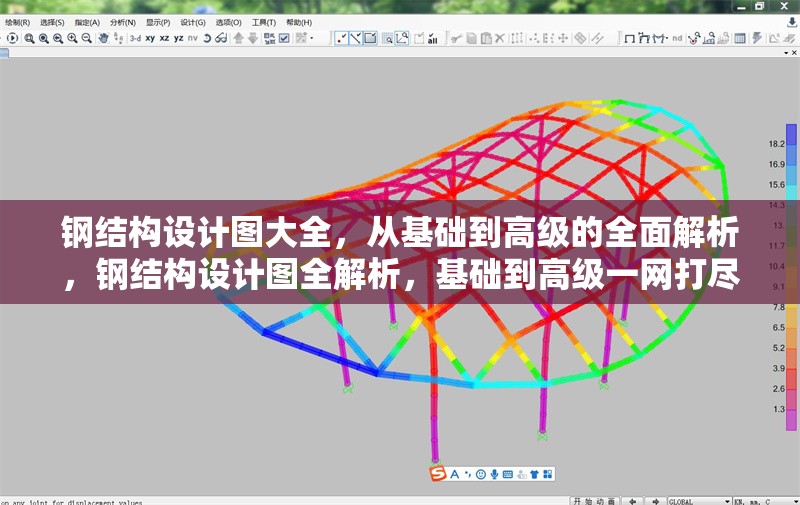Click the cyan legend band near 15.6
Screen dimensions: 800x505
pyautogui.click(x=791, y=193)
